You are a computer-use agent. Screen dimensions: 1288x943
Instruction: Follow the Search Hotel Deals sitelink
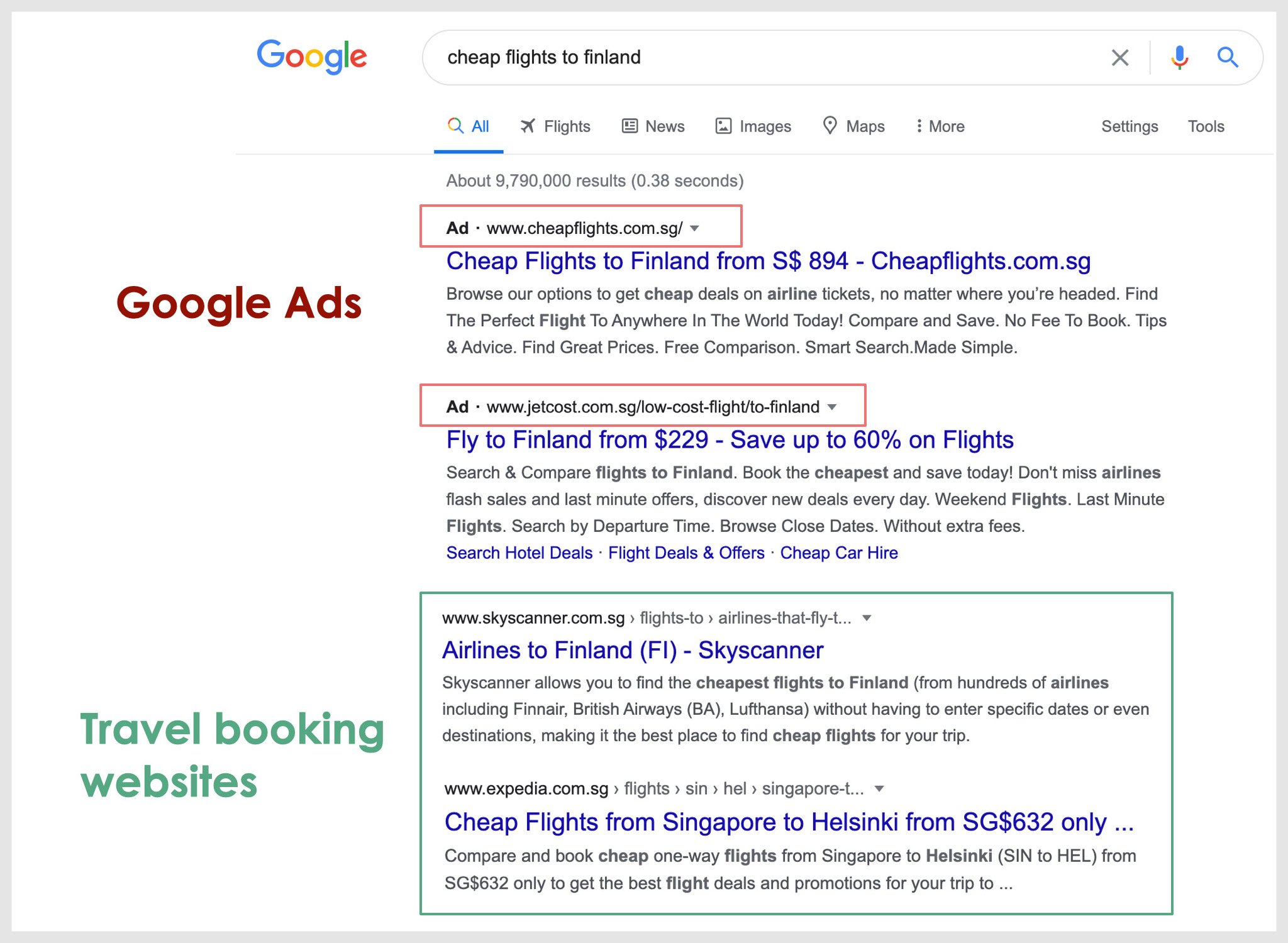click(x=519, y=553)
